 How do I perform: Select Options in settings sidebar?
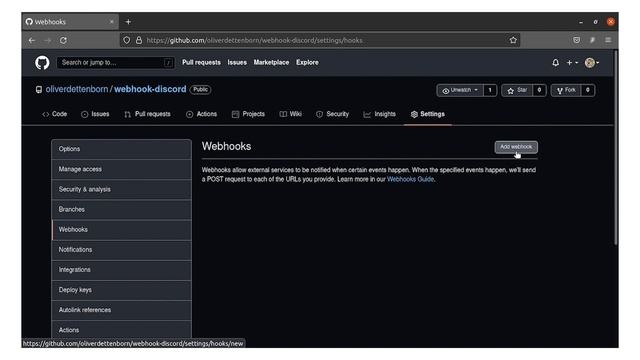coord(122,149)
